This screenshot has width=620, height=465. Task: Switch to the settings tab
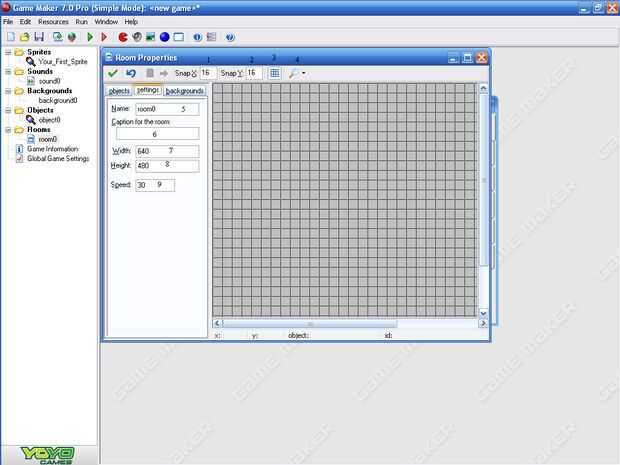pyautogui.click(x=147, y=90)
